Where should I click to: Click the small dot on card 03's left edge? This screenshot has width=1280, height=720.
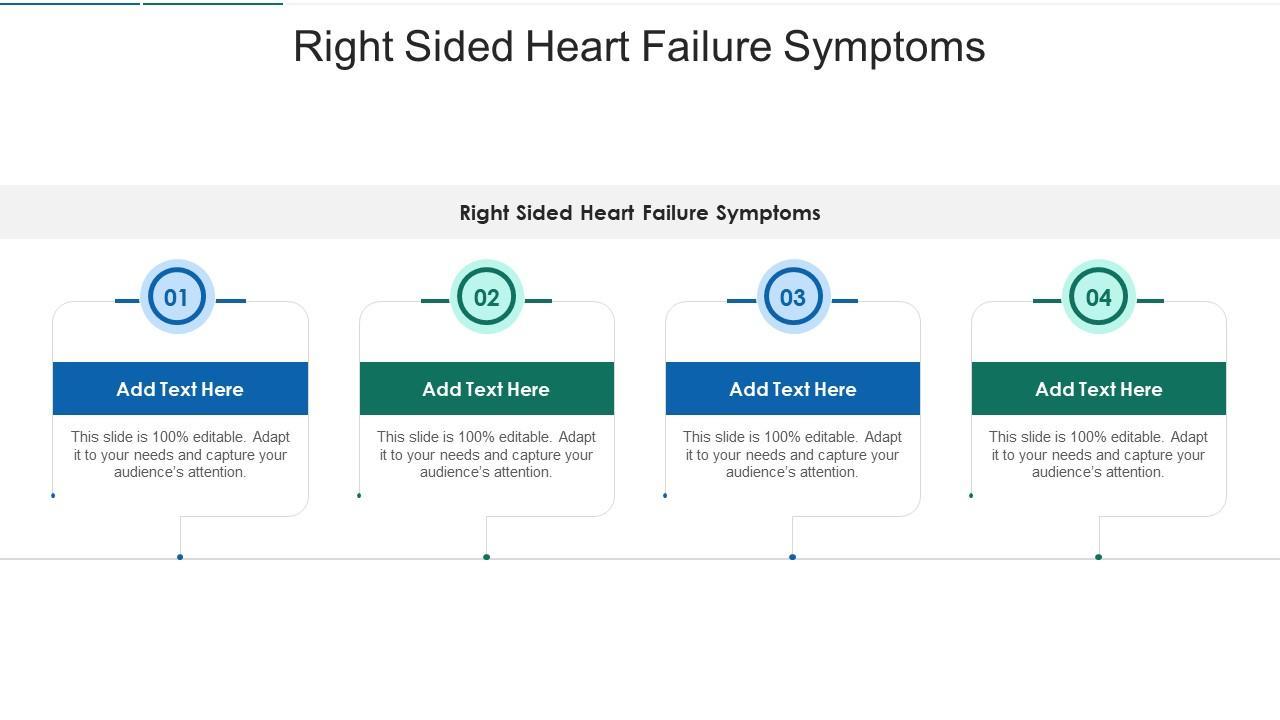(665, 495)
